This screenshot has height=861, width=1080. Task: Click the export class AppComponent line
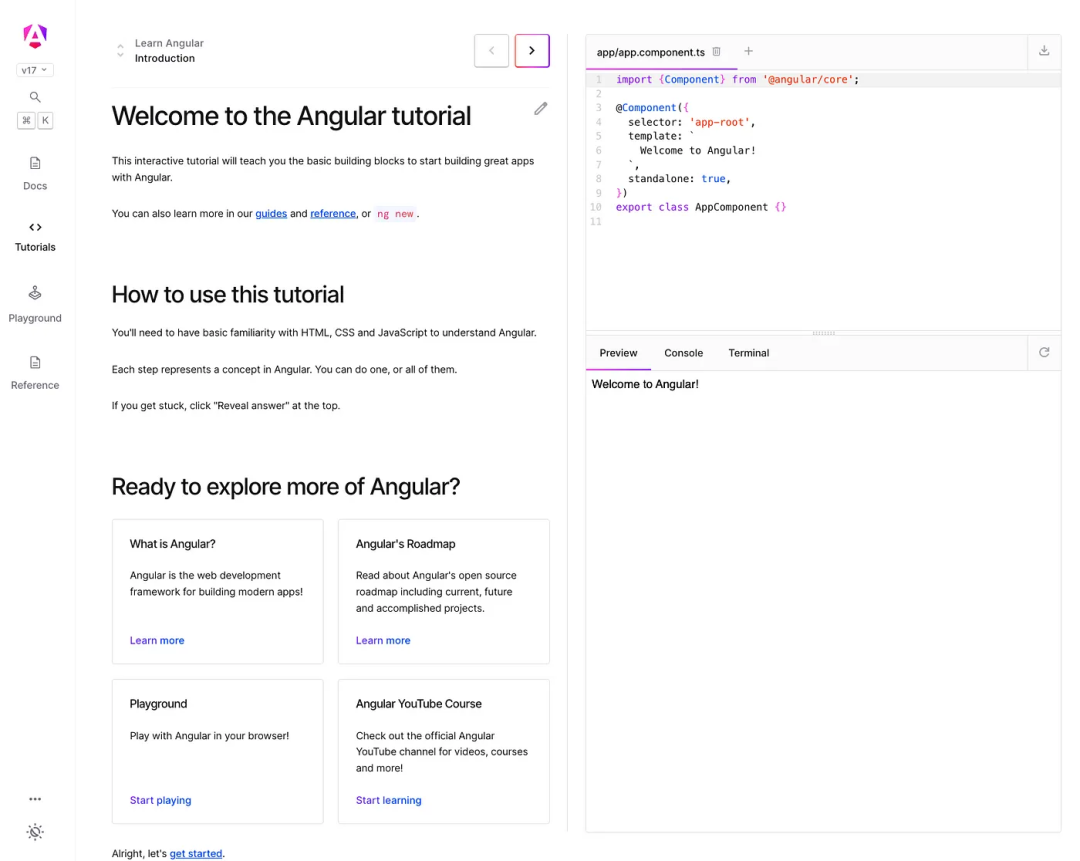pos(700,207)
